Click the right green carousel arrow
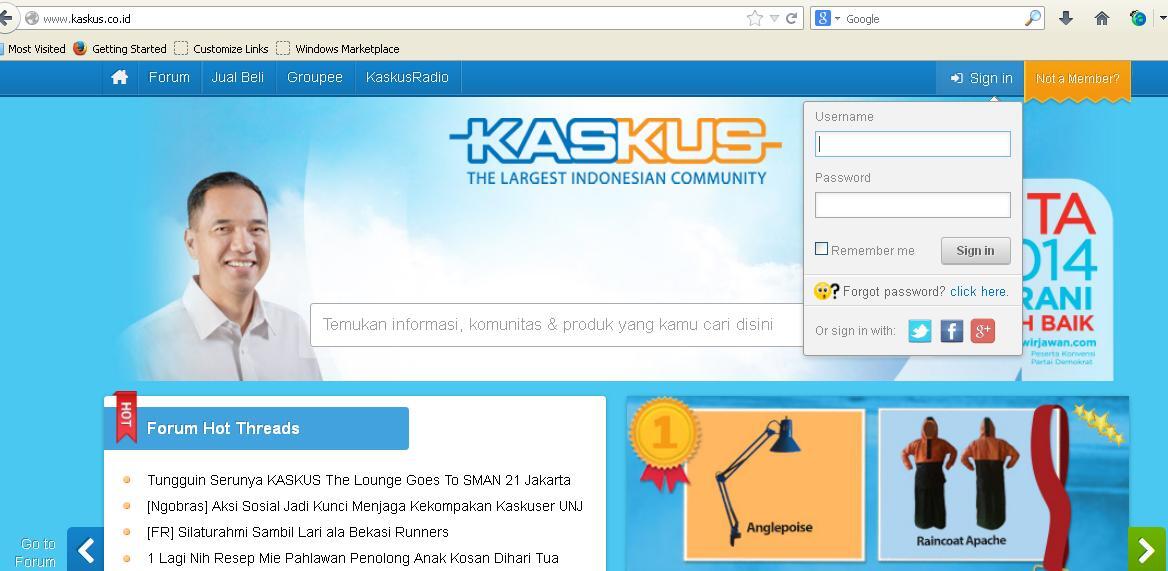 1147,549
